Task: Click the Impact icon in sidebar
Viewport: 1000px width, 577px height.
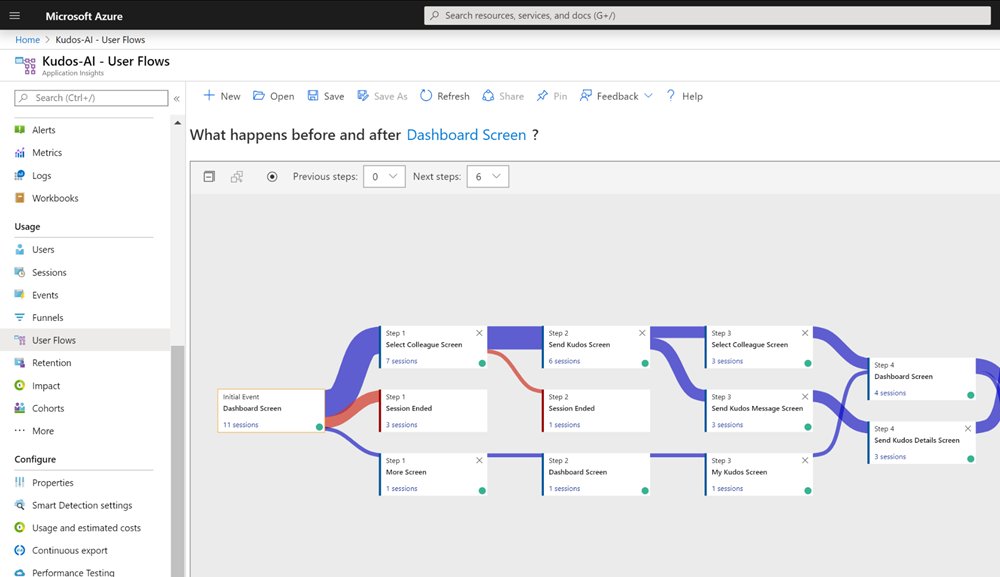Action: tap(20, 386)
